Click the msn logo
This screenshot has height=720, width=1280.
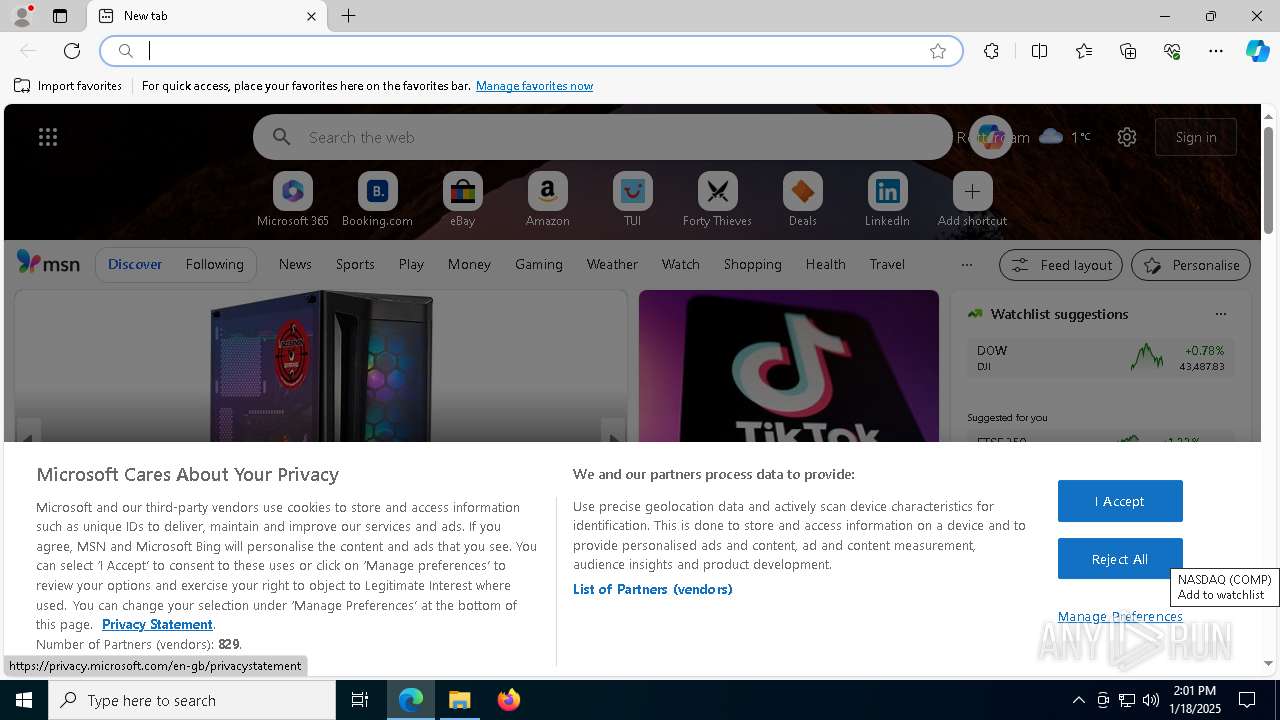point(48,263)
